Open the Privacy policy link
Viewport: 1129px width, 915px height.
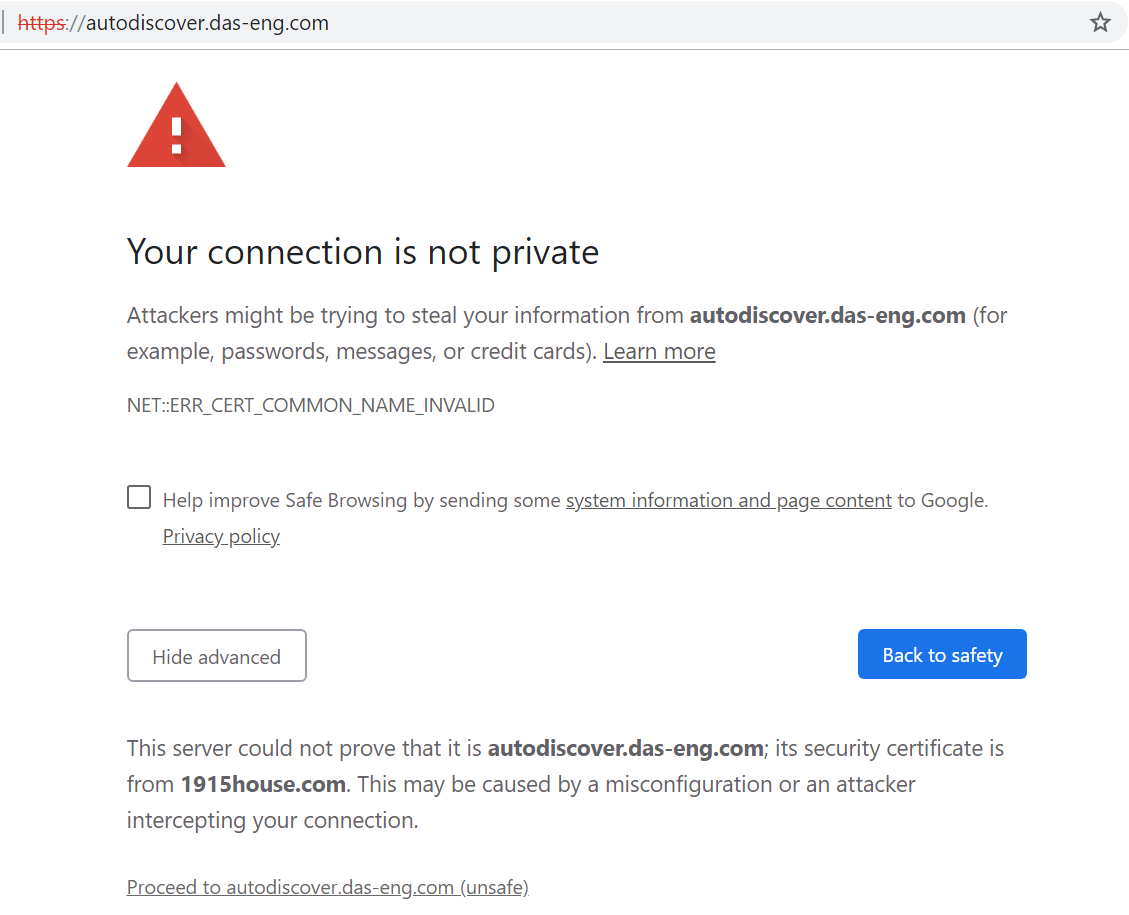(221, 537)
